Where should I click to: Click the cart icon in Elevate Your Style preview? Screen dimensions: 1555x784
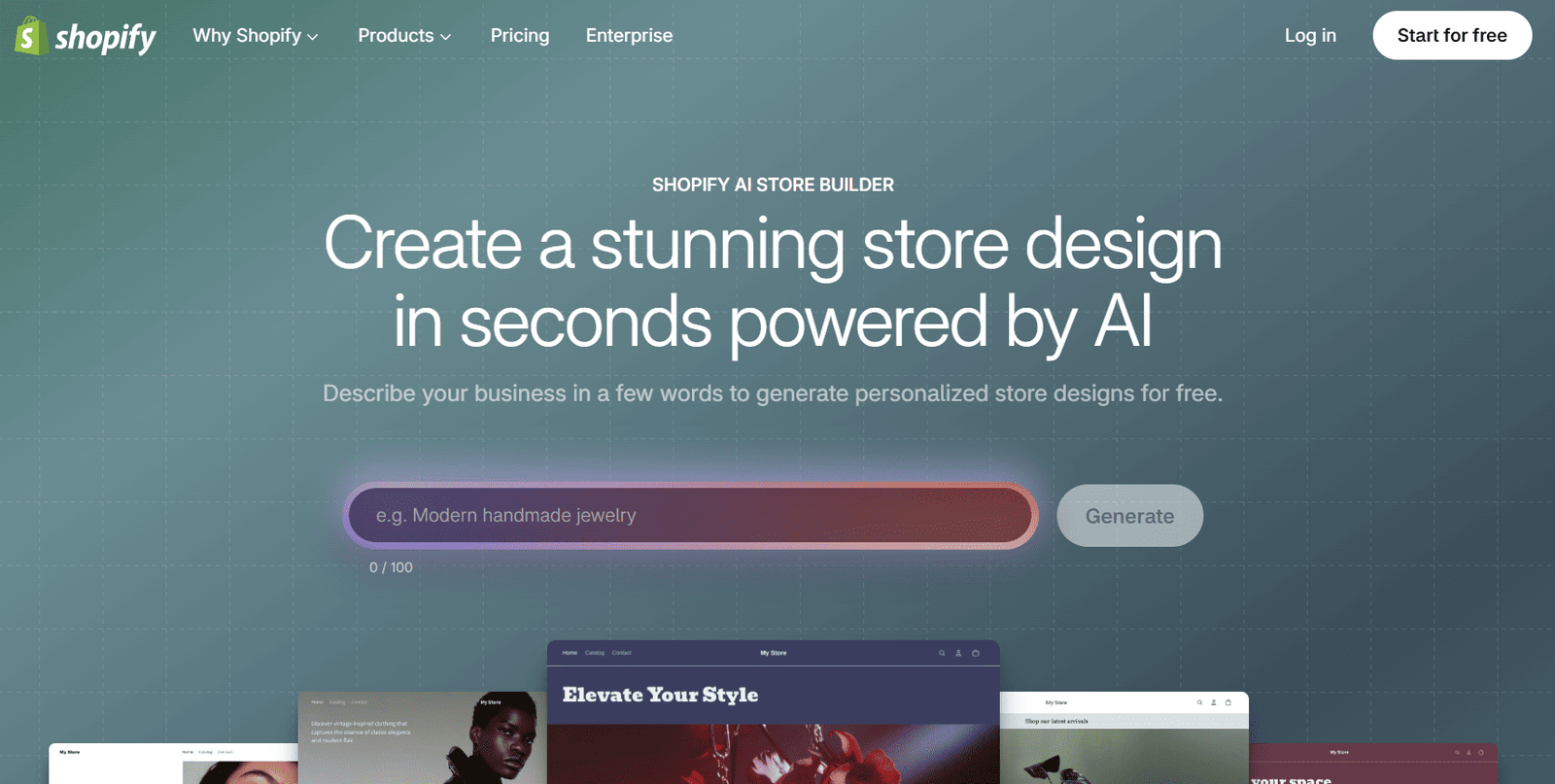click(976, 653)
